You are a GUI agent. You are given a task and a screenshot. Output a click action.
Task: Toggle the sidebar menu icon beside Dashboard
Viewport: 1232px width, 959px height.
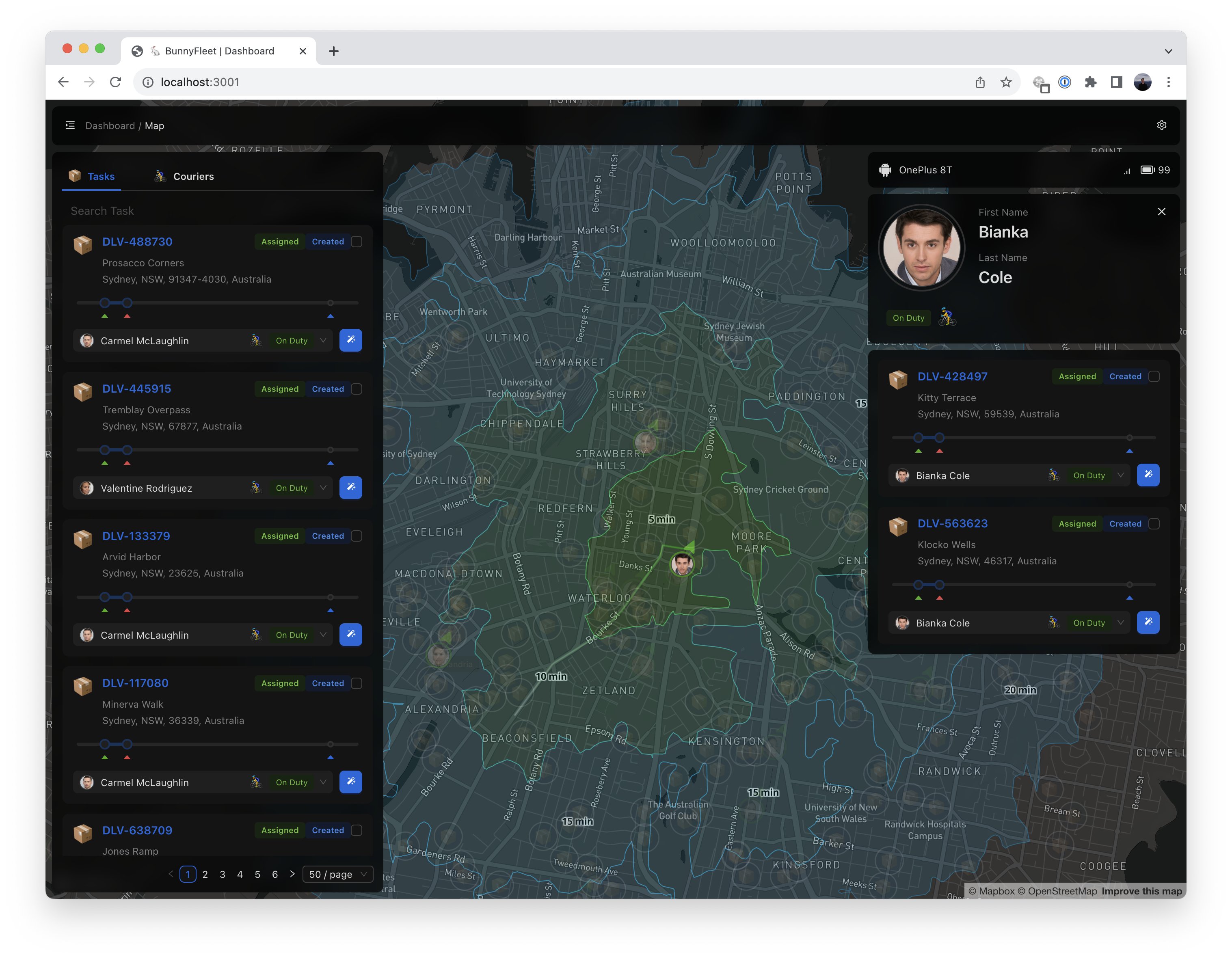coord(70,125)
